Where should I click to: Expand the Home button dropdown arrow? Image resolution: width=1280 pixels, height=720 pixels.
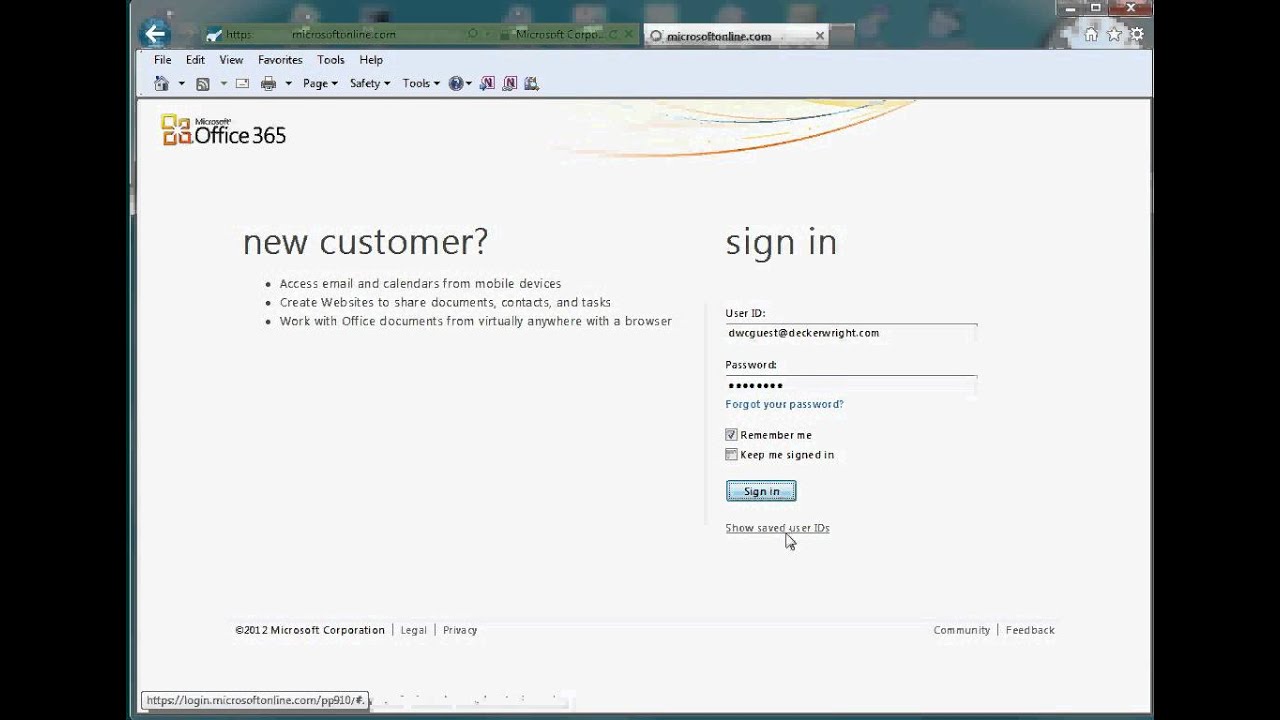tap(181, 84)
